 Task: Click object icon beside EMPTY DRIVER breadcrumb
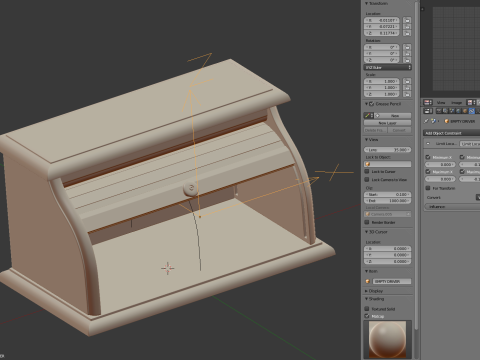coord(447,121)
